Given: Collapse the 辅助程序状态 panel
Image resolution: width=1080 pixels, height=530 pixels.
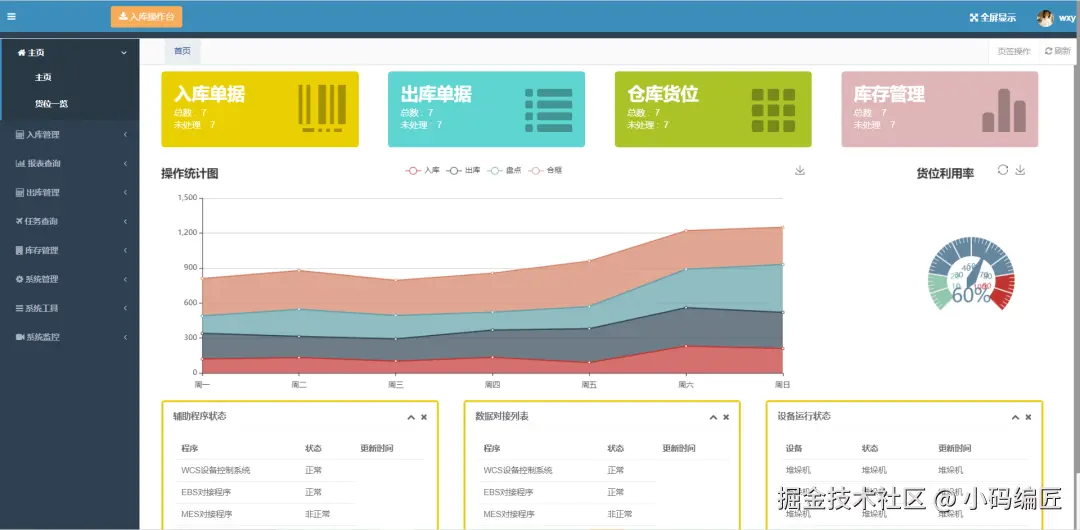Looking at the screenshot, I should (x=411, y=417).
